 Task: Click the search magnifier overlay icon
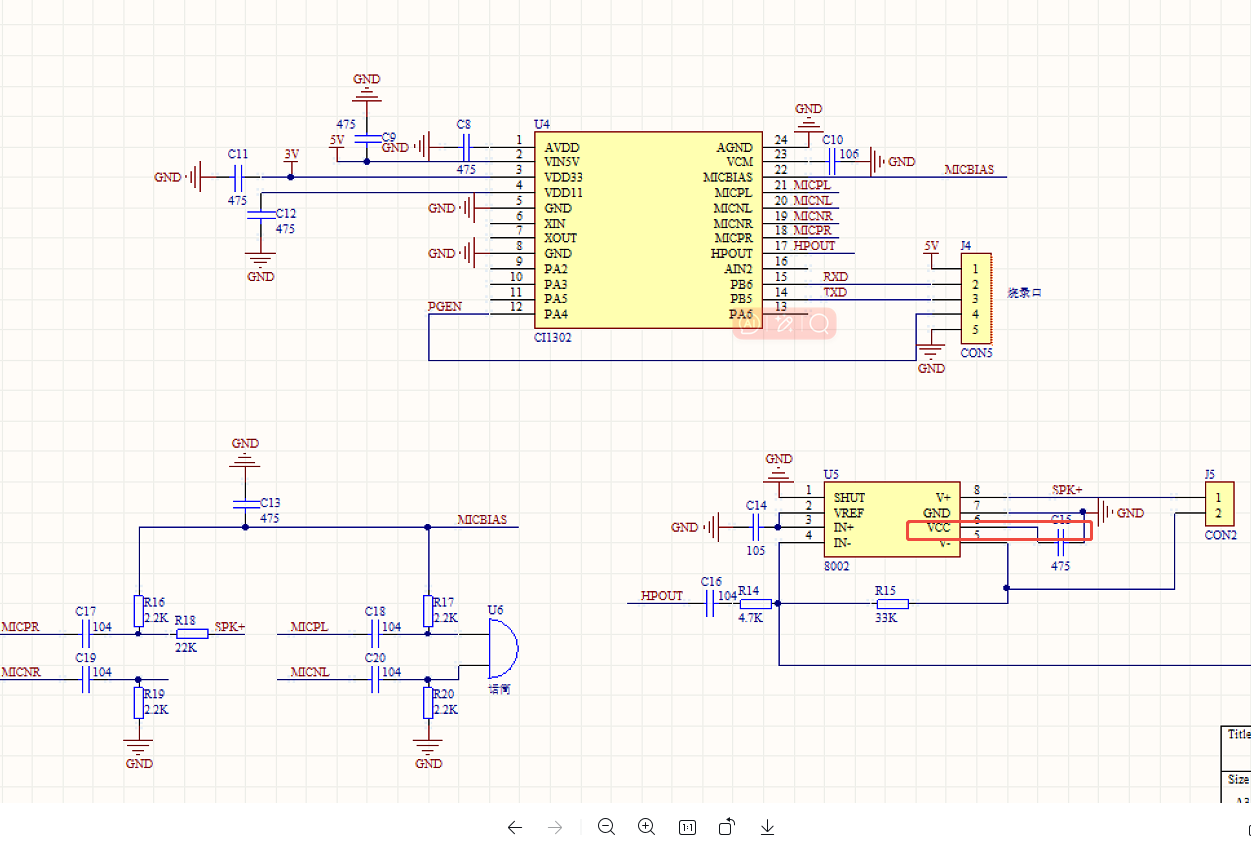[x=819, y=323]
